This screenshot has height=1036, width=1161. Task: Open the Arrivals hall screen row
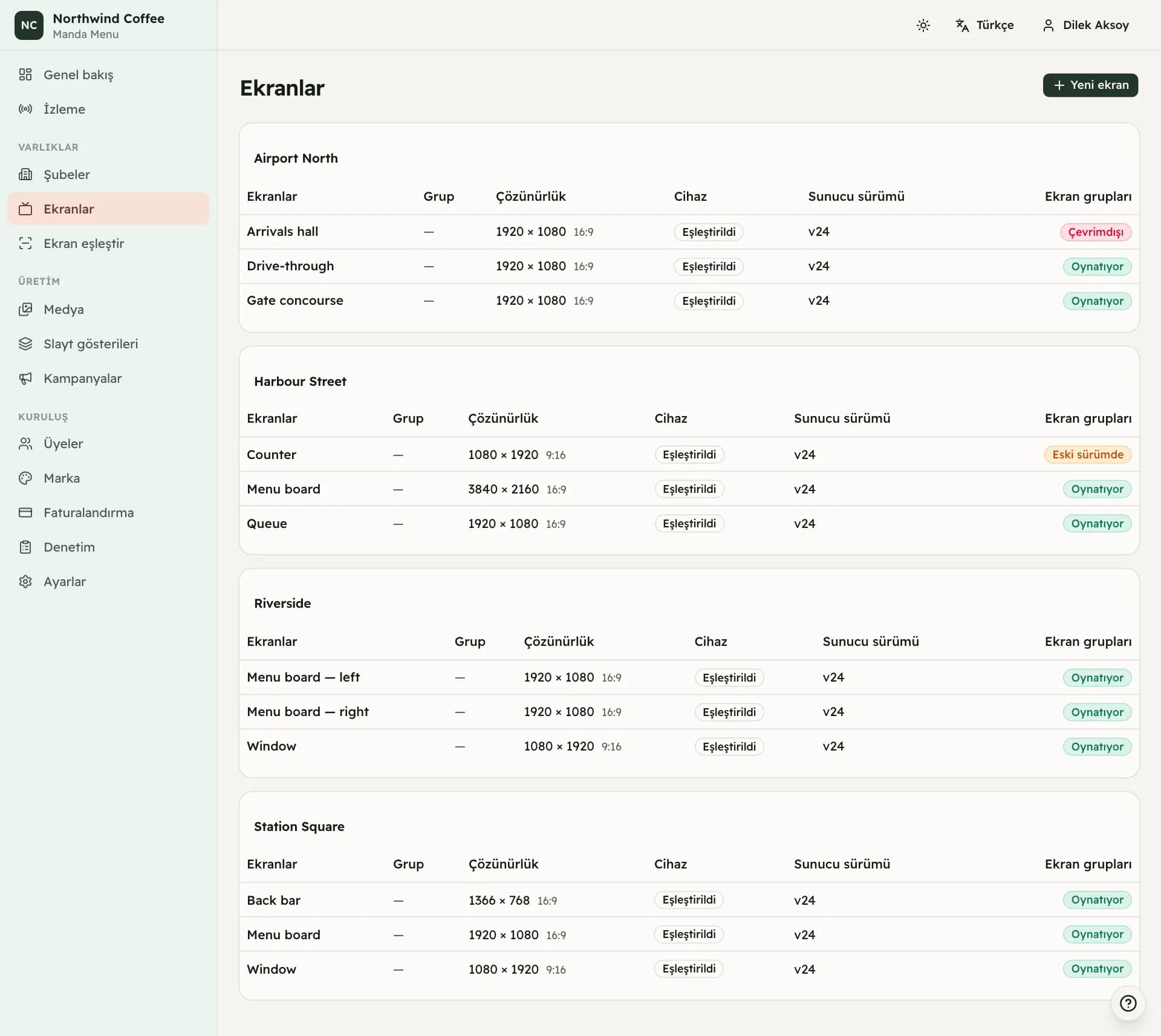pos(689,232)
